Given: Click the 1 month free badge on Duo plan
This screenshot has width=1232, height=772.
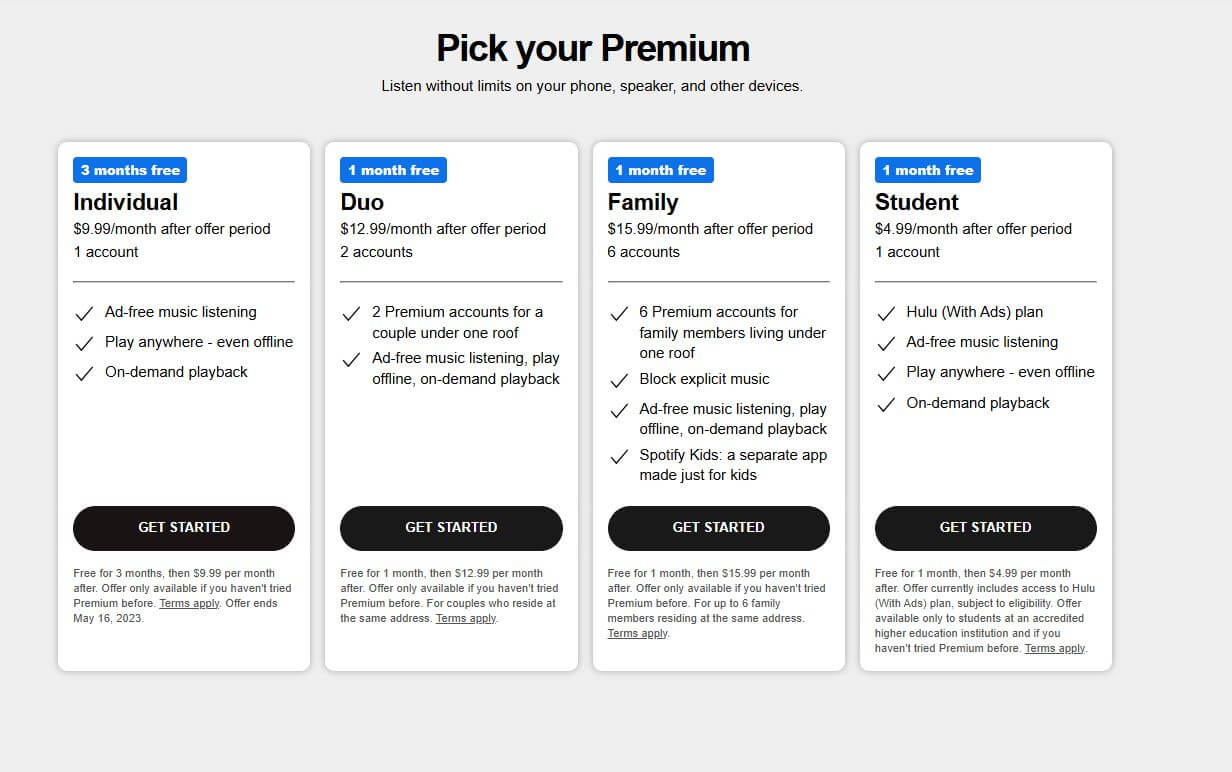Looking at the screenshot, I should coord(393,169).
